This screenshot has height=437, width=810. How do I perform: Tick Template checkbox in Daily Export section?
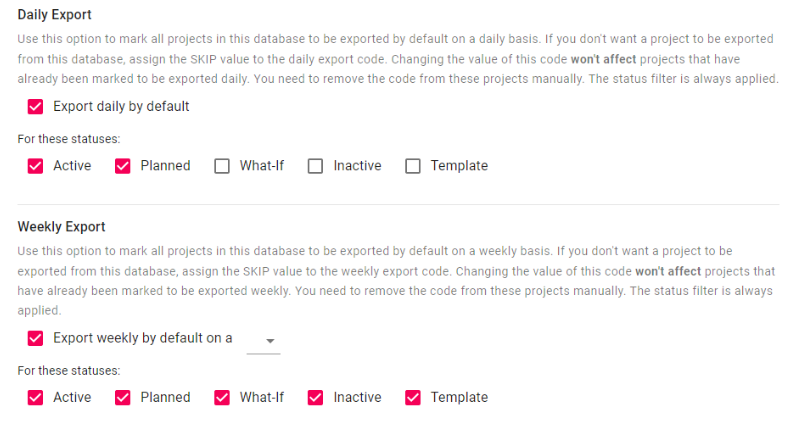413,166
